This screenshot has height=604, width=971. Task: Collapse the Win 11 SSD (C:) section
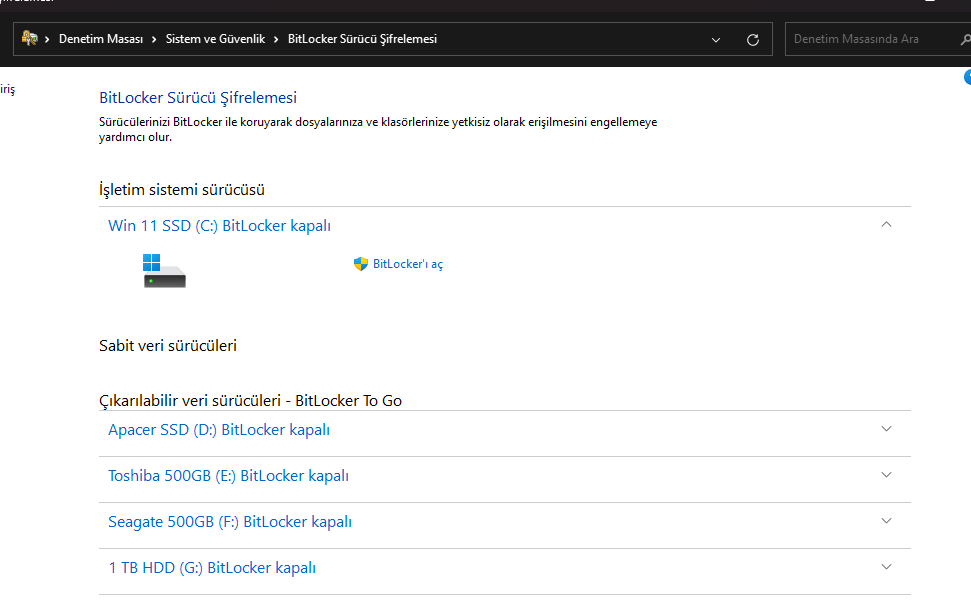886,225
